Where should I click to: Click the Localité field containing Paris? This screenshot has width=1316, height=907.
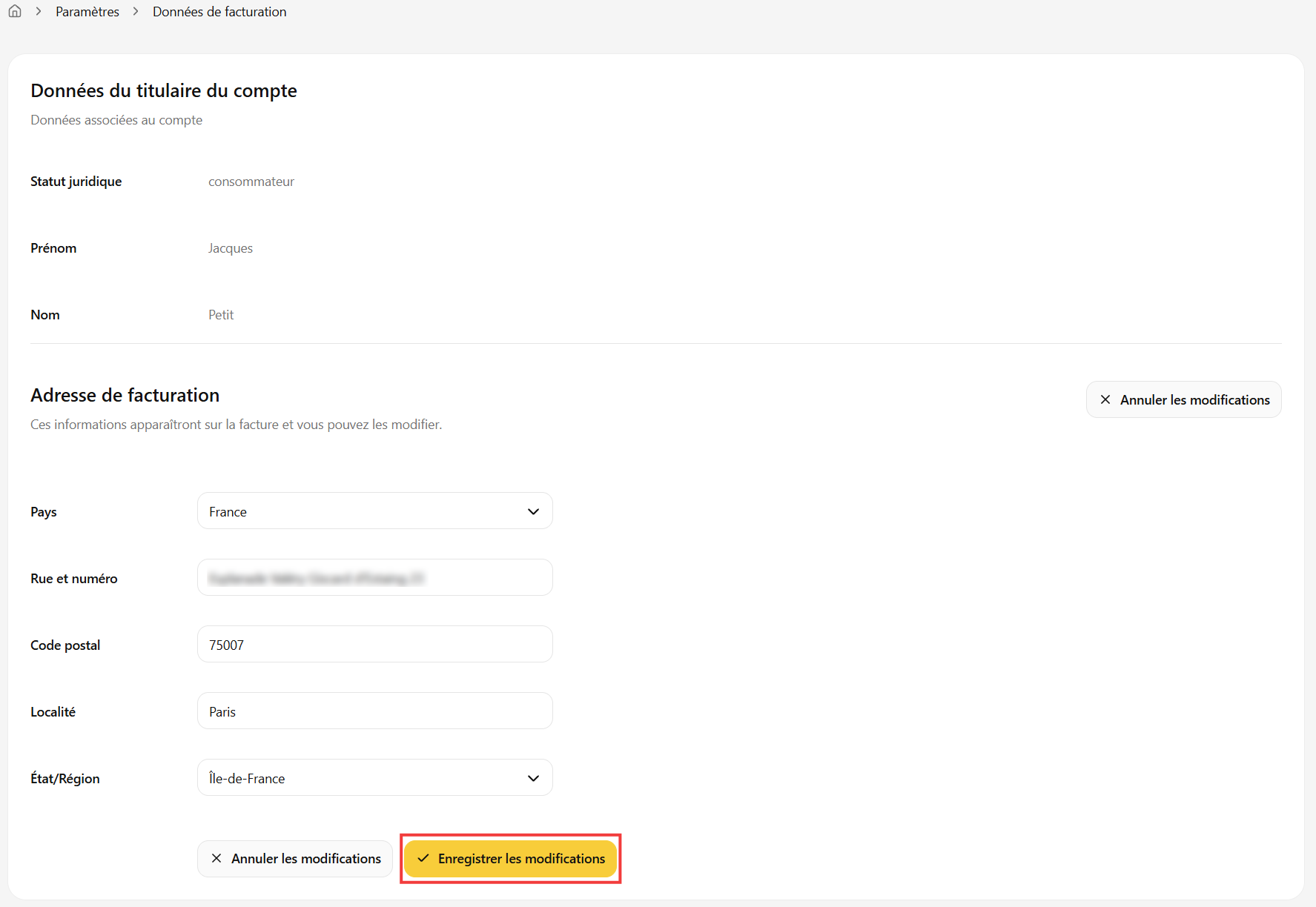(x=374, y=711)
